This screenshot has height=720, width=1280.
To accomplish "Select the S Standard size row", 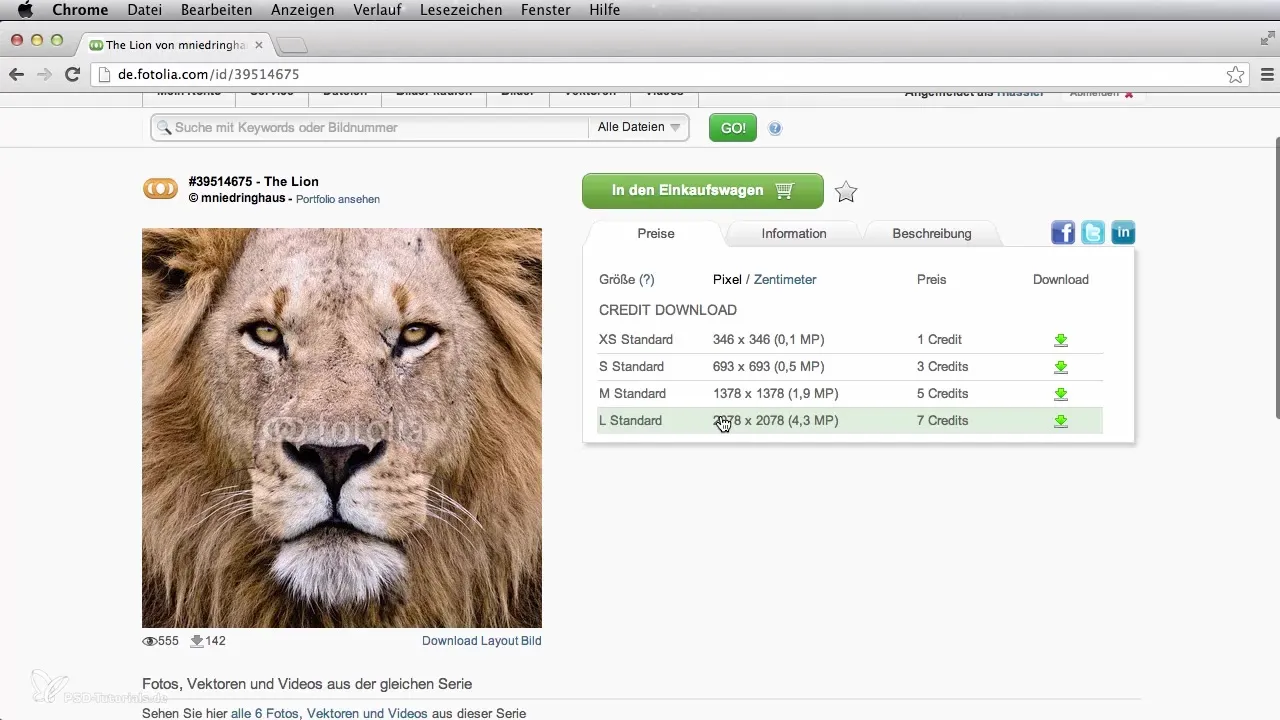I will pyautogui.click(x=850, y=367).
